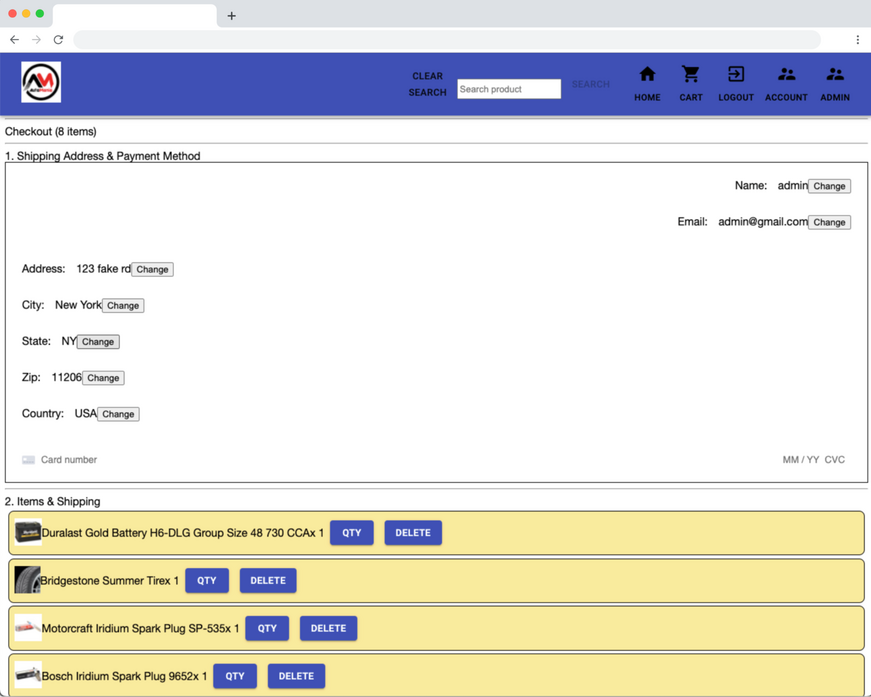This screenshot has height=697, width=871.
Task: Click CLEAR SEARCH
Action: 427,84
